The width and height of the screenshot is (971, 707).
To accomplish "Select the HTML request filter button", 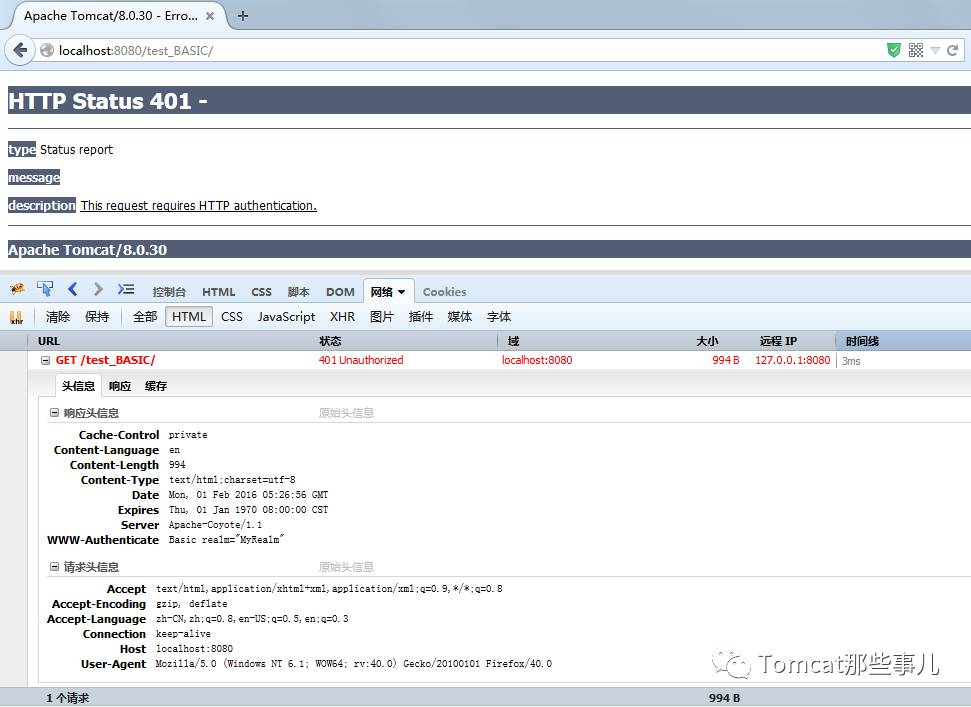I will pos(189,317).
